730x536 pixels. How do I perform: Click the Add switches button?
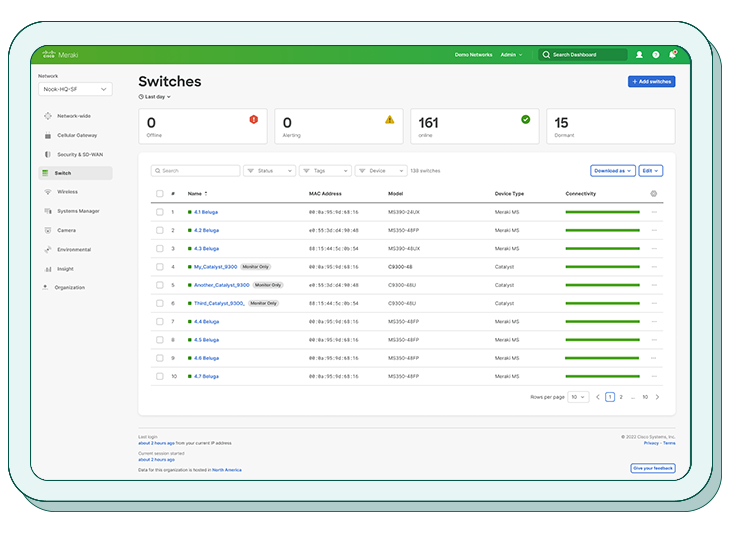tap(651, 81)
